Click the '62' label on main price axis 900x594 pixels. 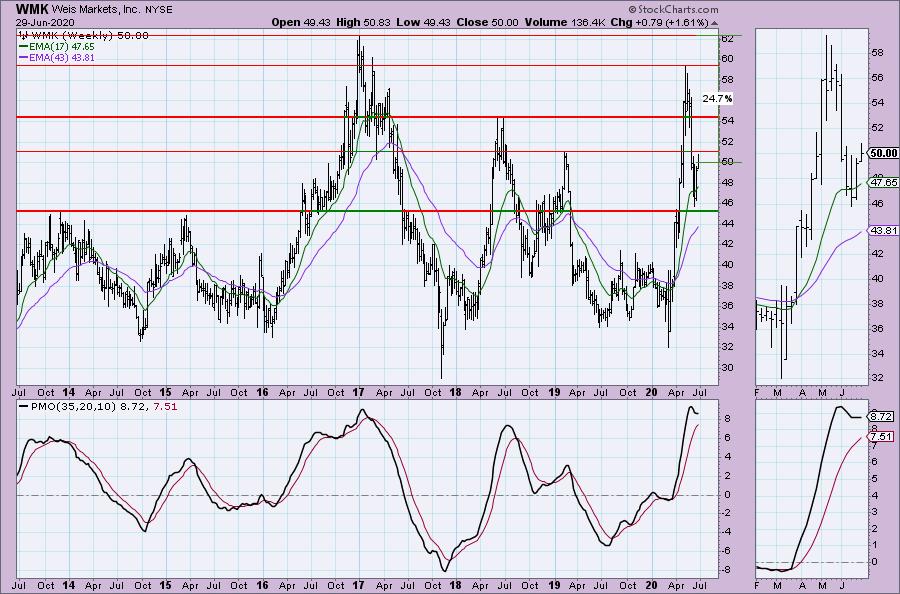click(727, 38)
